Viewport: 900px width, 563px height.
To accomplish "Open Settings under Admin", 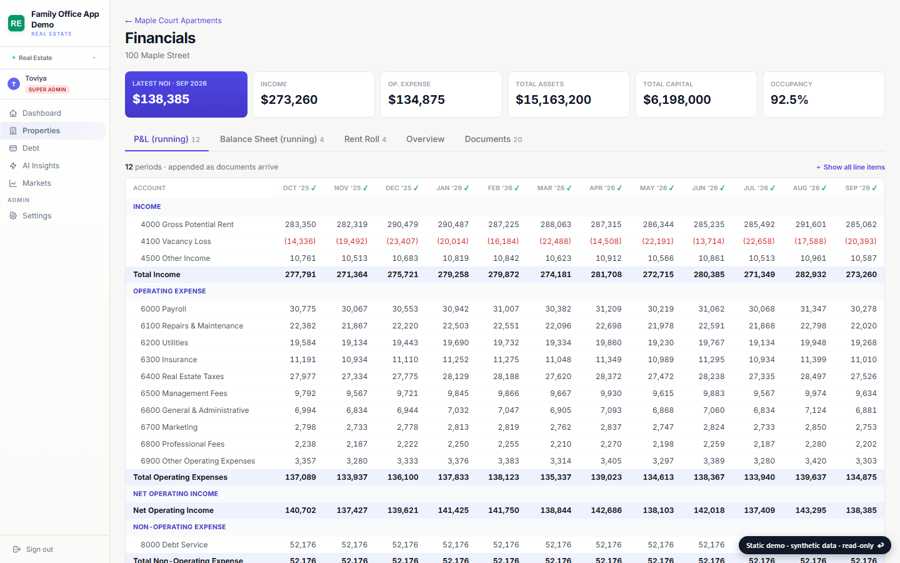I will tap(53, 216).
